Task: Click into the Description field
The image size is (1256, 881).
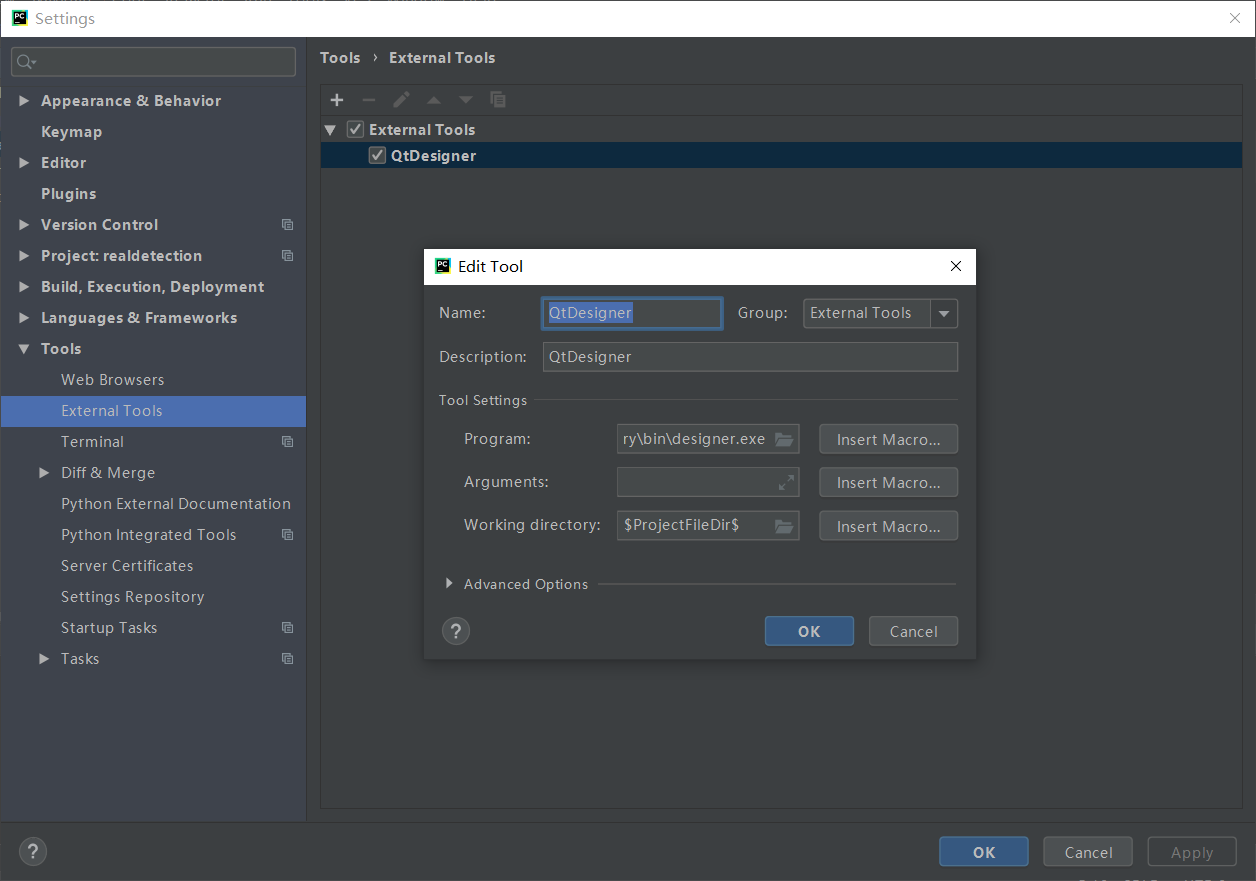Action: (x=750, y=357)
